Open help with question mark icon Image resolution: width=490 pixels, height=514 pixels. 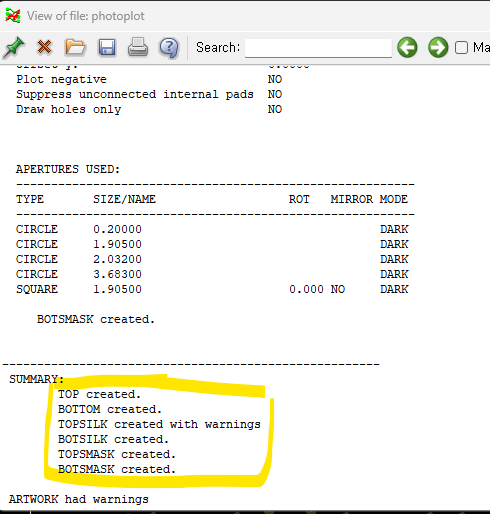pos(169,48)
